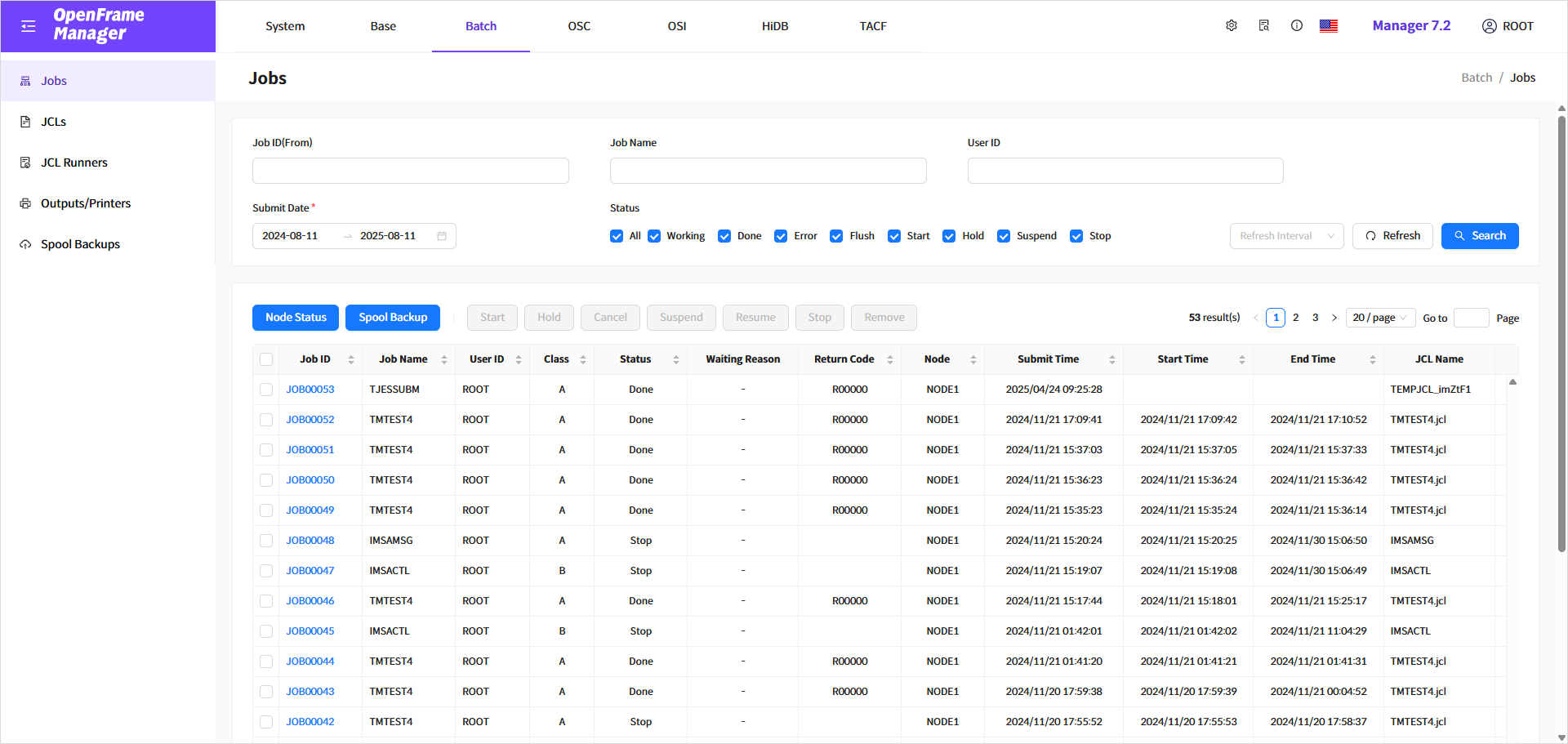The image size is (1568, 744).
Task: Select the checkbox for row JOB00053
Action: 266,390
